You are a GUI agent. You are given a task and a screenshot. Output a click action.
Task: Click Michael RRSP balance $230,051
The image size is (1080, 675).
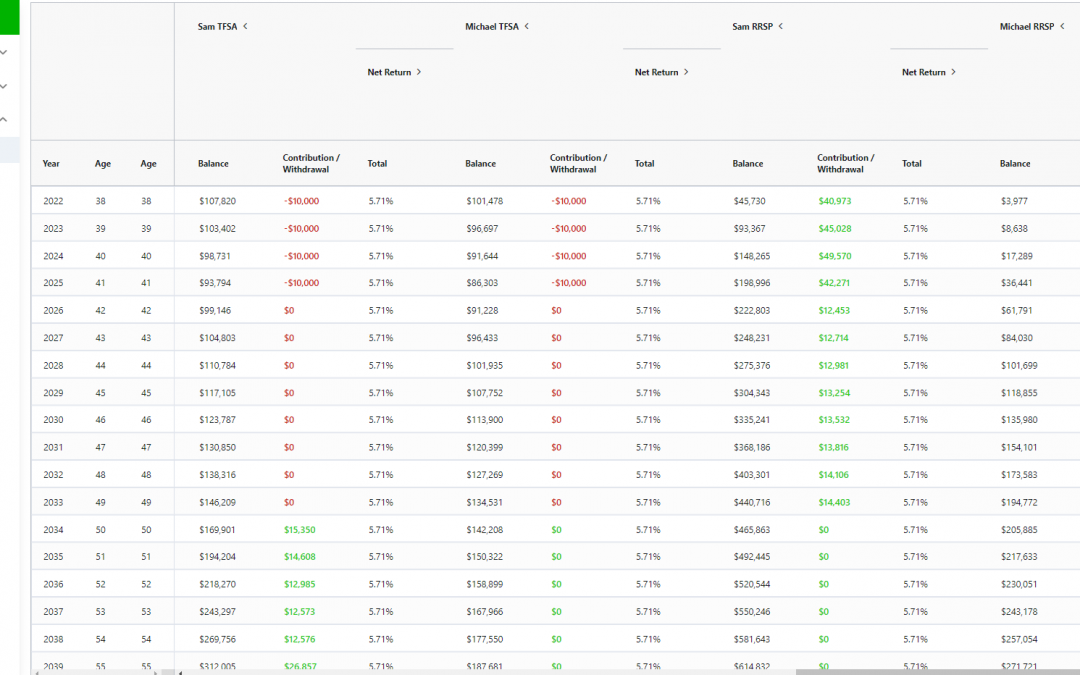click(1019, 584)
